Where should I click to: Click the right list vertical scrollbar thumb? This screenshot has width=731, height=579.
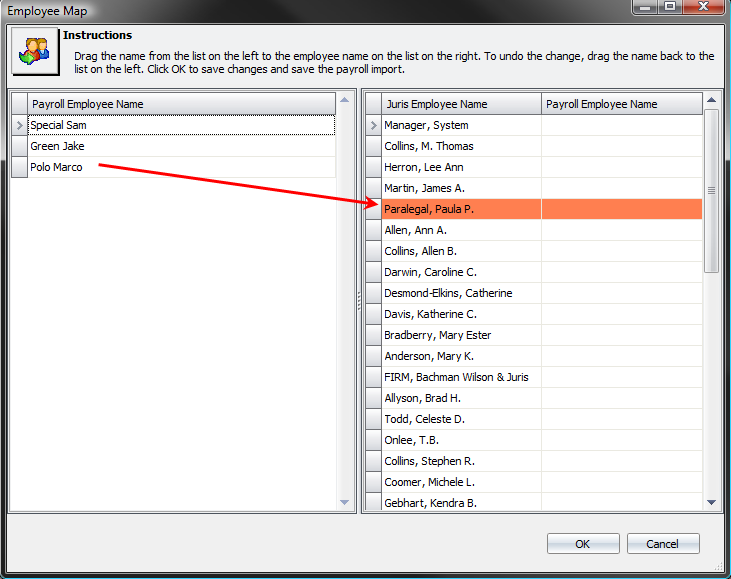coord(712,190)
